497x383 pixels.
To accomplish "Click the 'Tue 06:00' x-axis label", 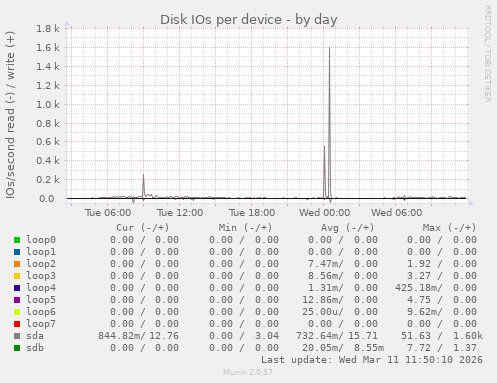I will coord(108,213).
